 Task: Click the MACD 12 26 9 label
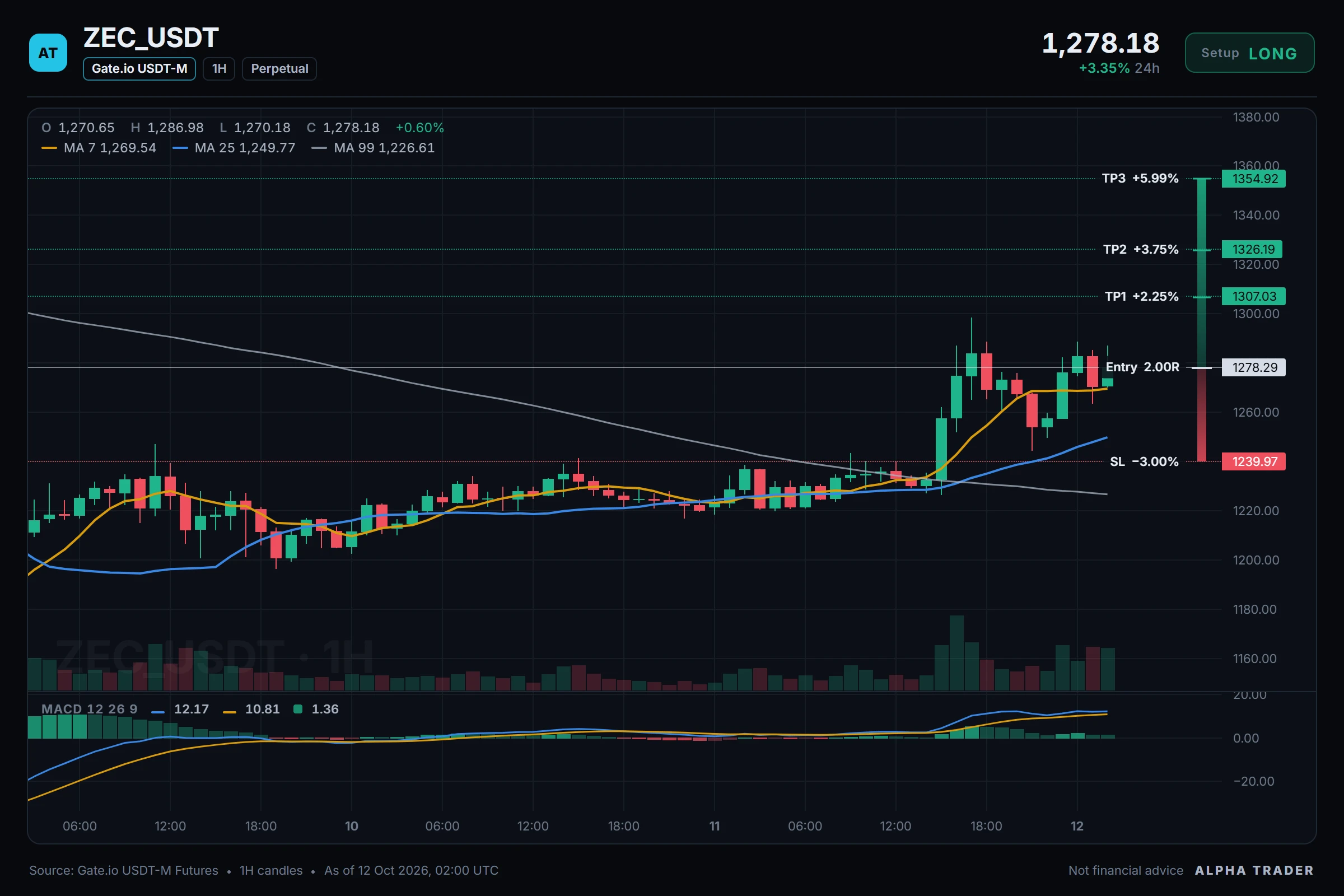(x=89, y=709)
